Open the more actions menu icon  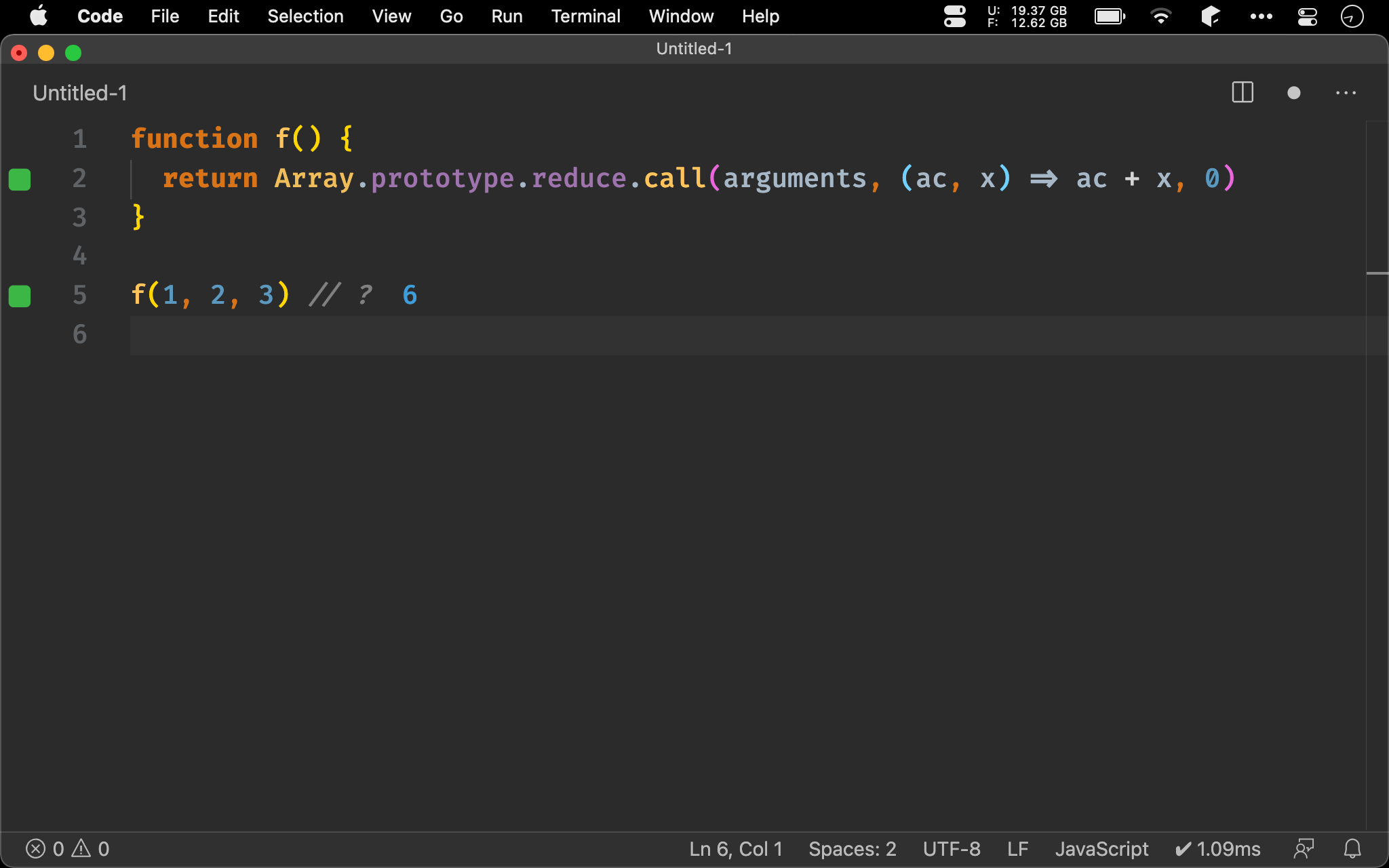(x=1346, y=92)
